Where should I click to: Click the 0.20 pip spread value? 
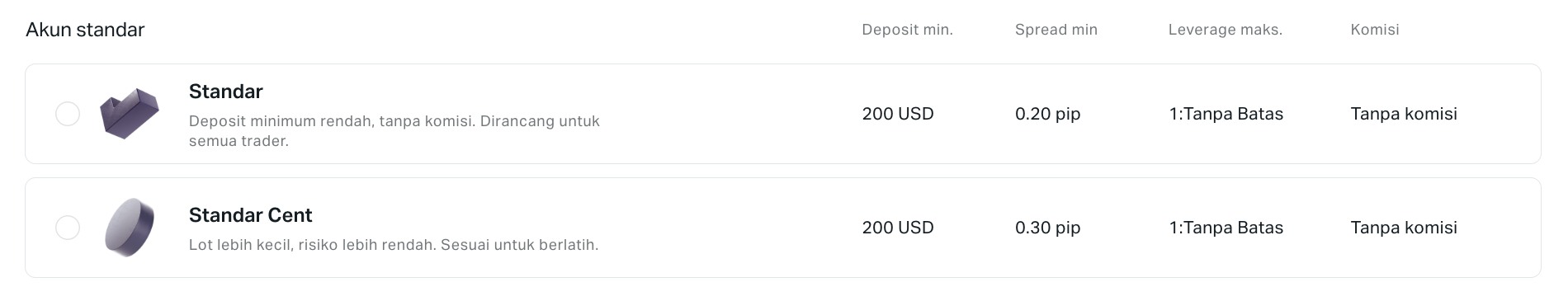tap(1048, 114)
